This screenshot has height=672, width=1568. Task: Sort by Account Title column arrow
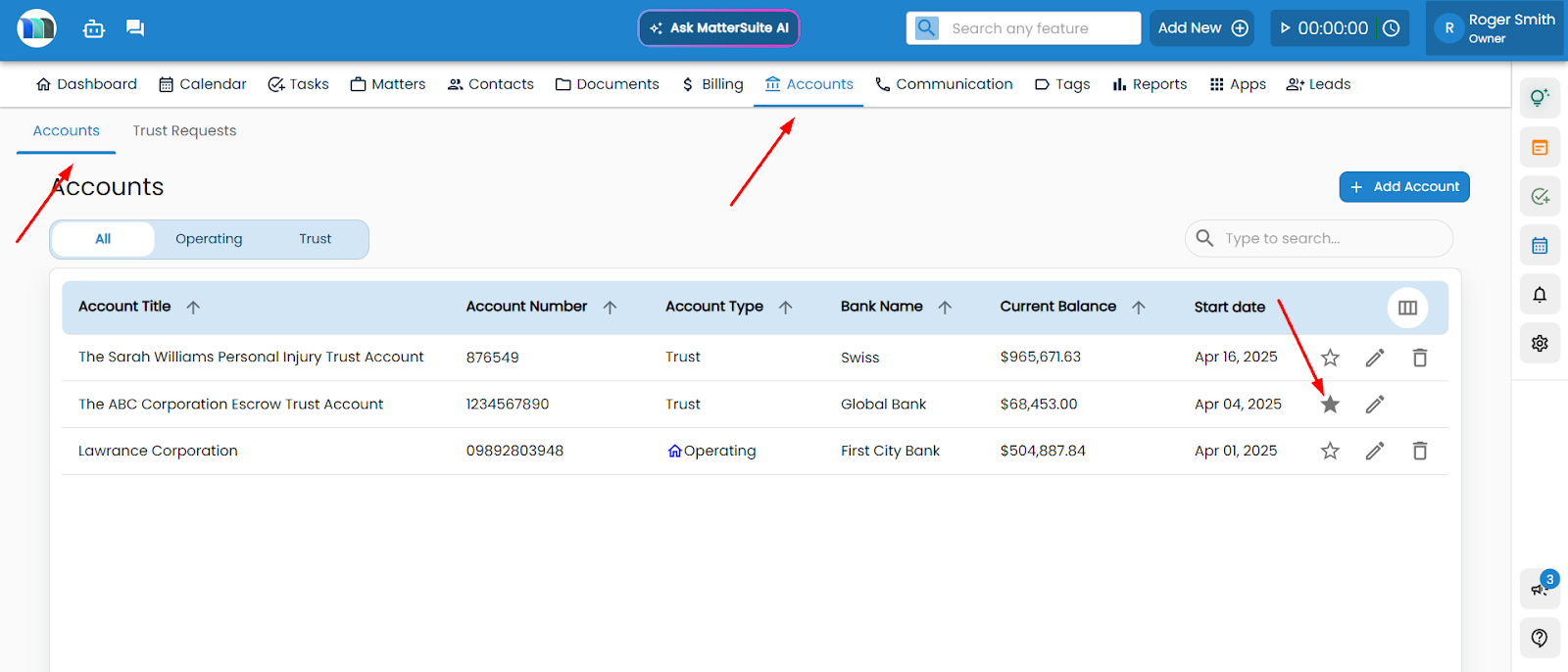(x=193, y=308)
